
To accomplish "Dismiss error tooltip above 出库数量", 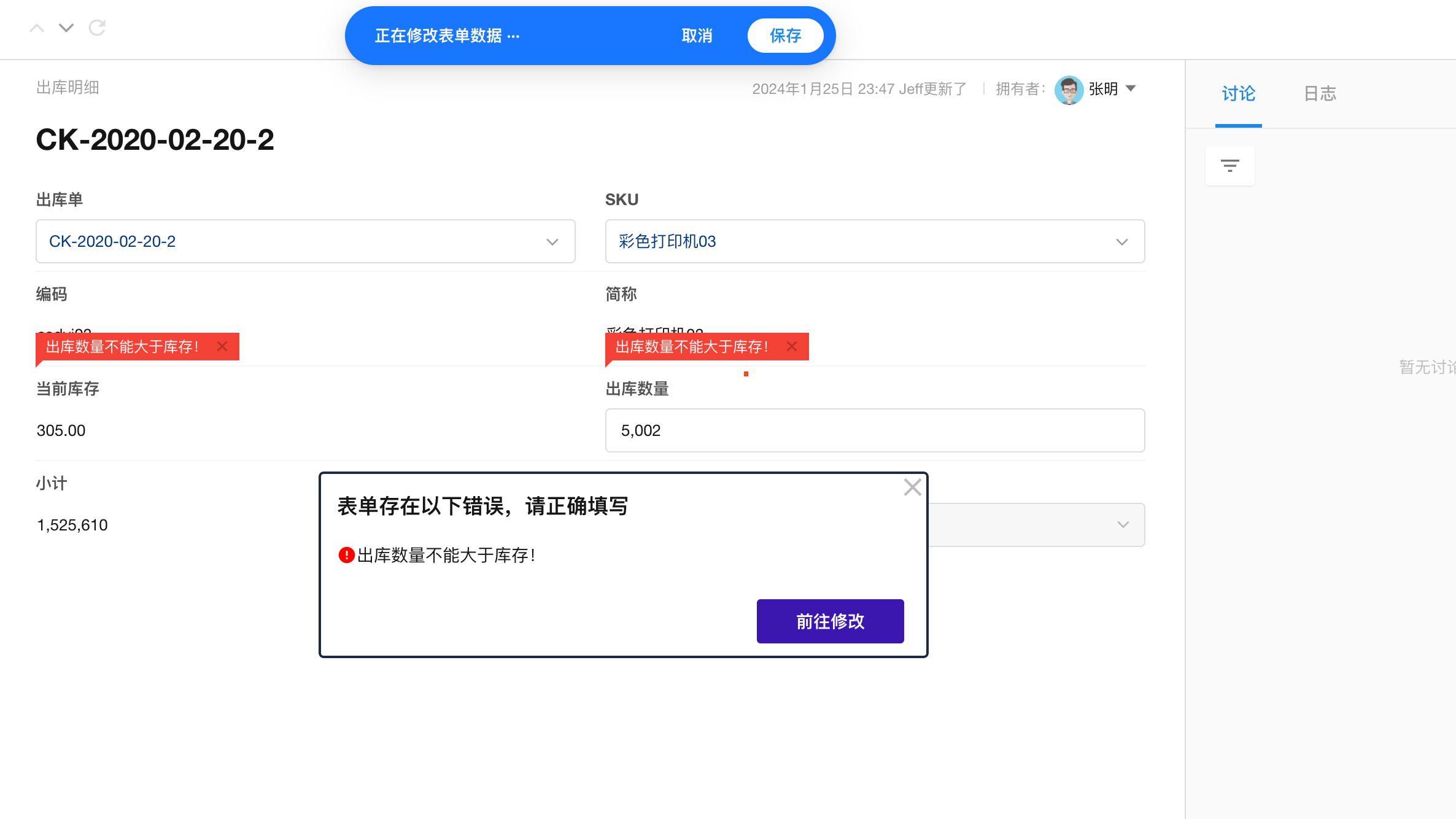I will tap(792, 347).
